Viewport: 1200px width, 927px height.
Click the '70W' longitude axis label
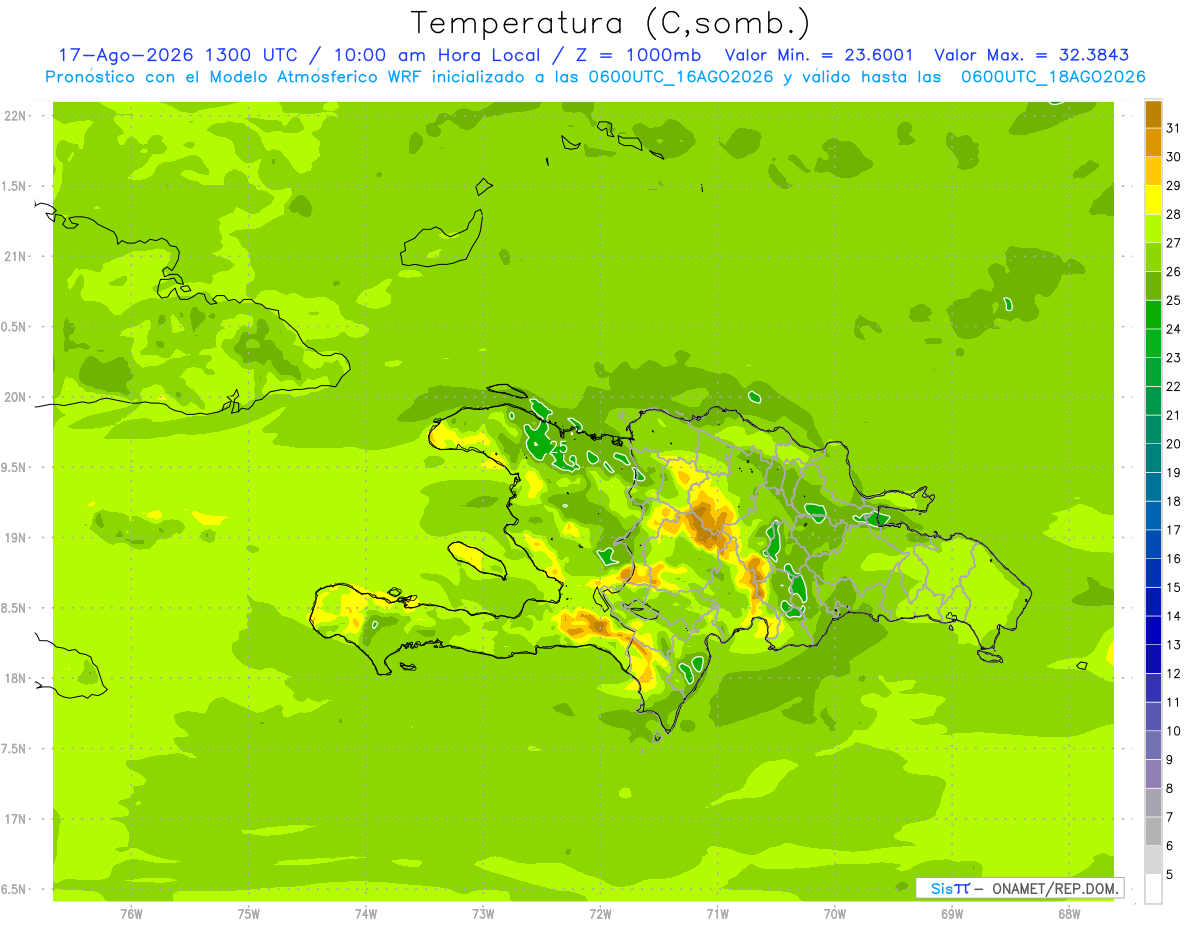[x=835, y=913]
